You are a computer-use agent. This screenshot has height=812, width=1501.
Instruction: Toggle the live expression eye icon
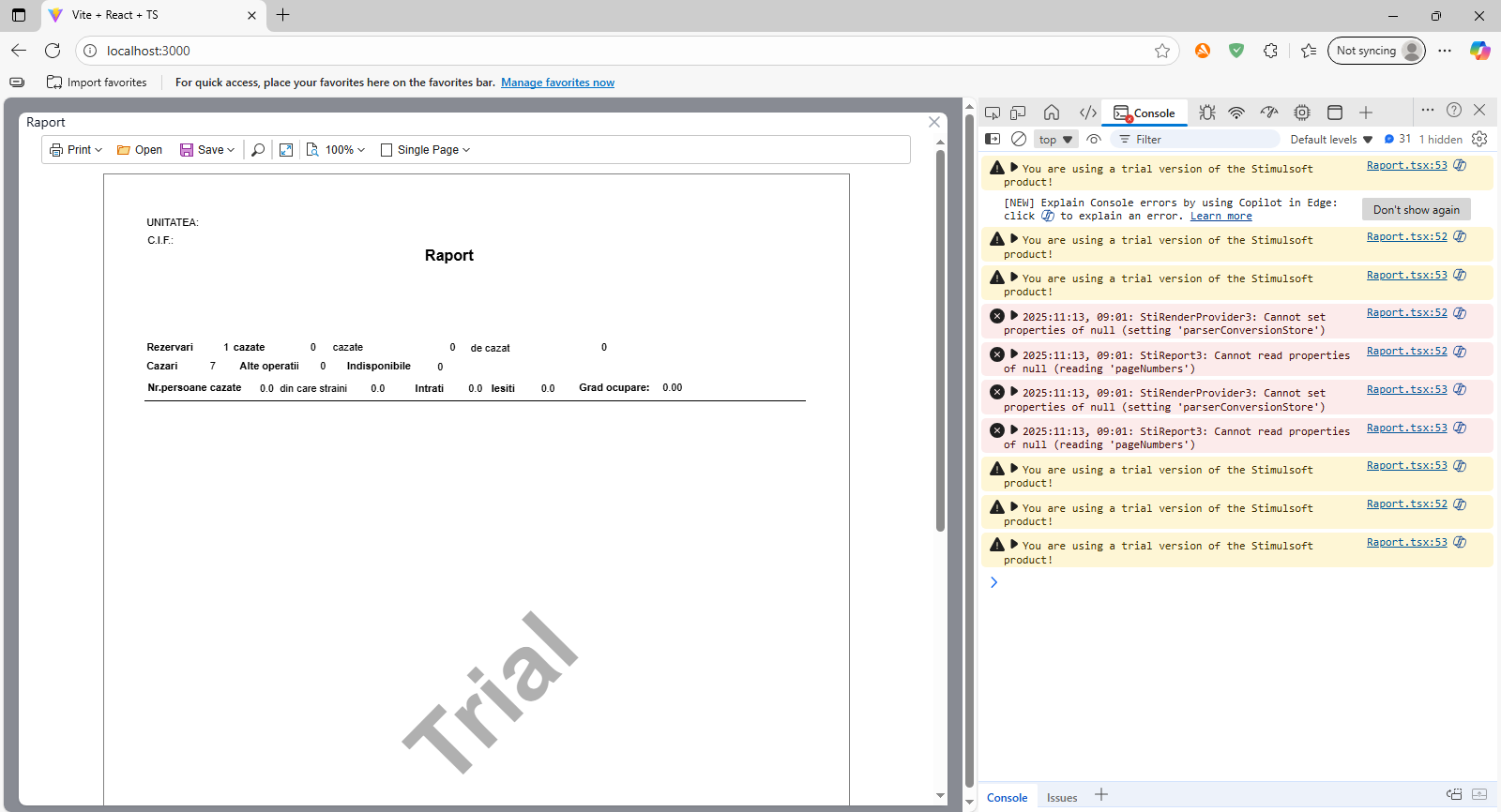(x=1094, y=139)
